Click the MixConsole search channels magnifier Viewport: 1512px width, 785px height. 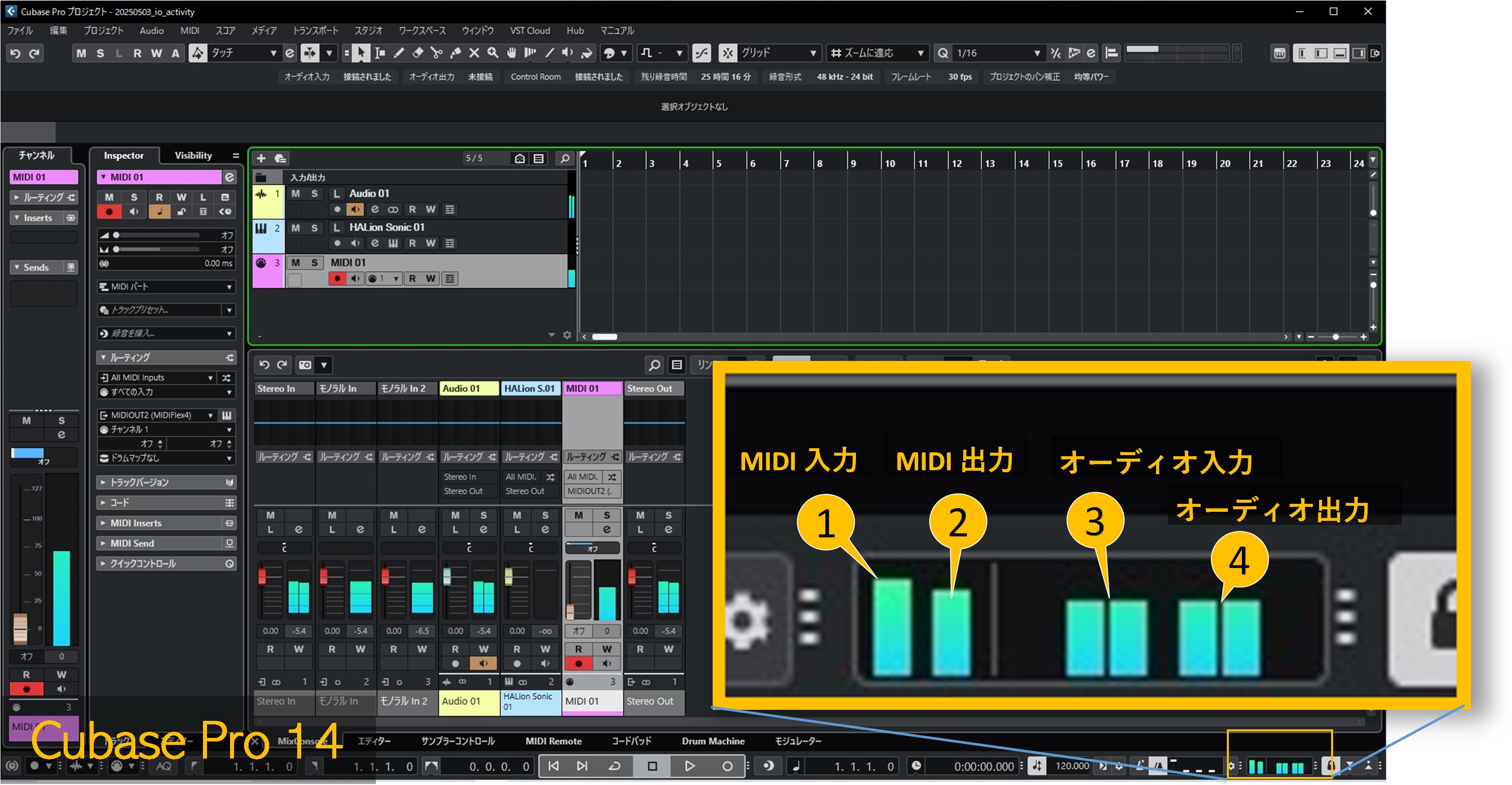click(654, 365)
